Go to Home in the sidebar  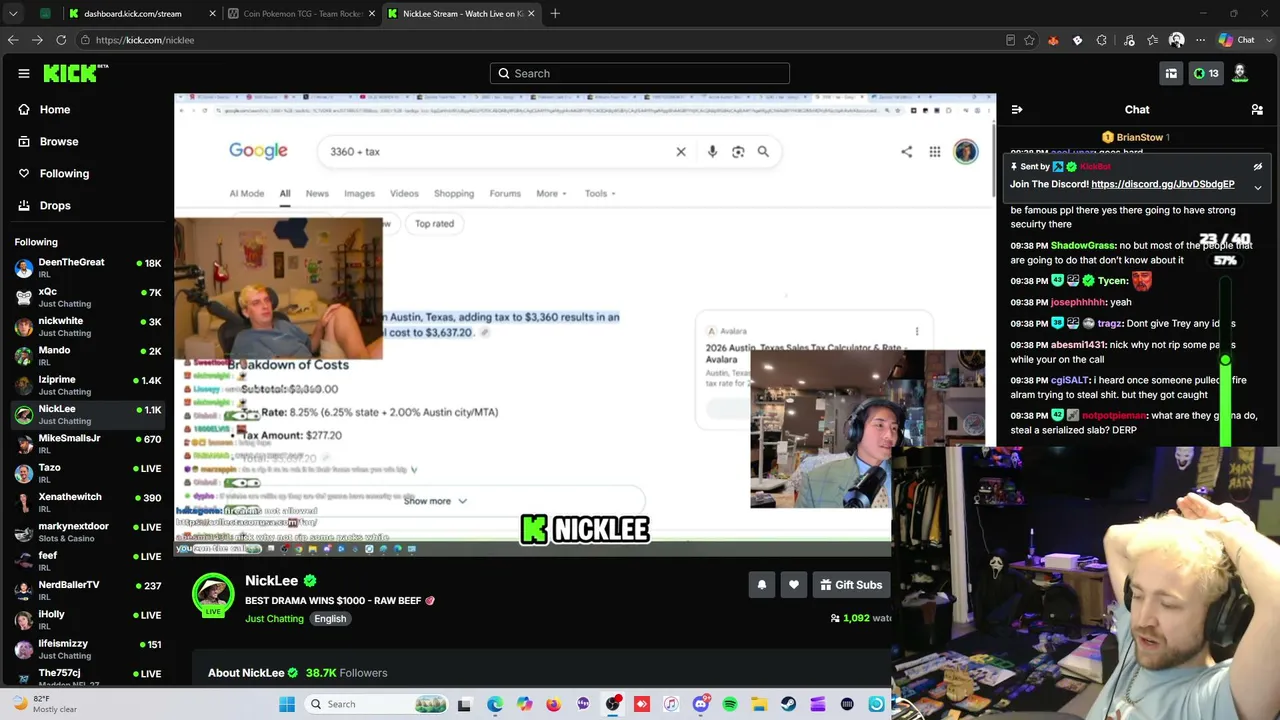[x=55, y=110]
